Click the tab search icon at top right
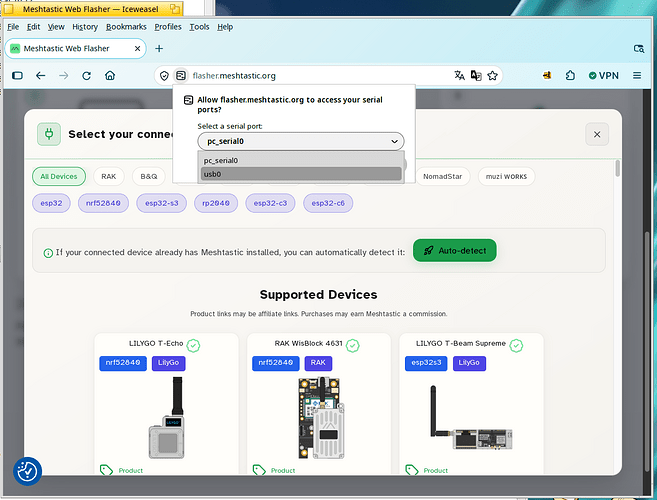The width and height of the screenshot is (657, 500). [x=639, y=49]
